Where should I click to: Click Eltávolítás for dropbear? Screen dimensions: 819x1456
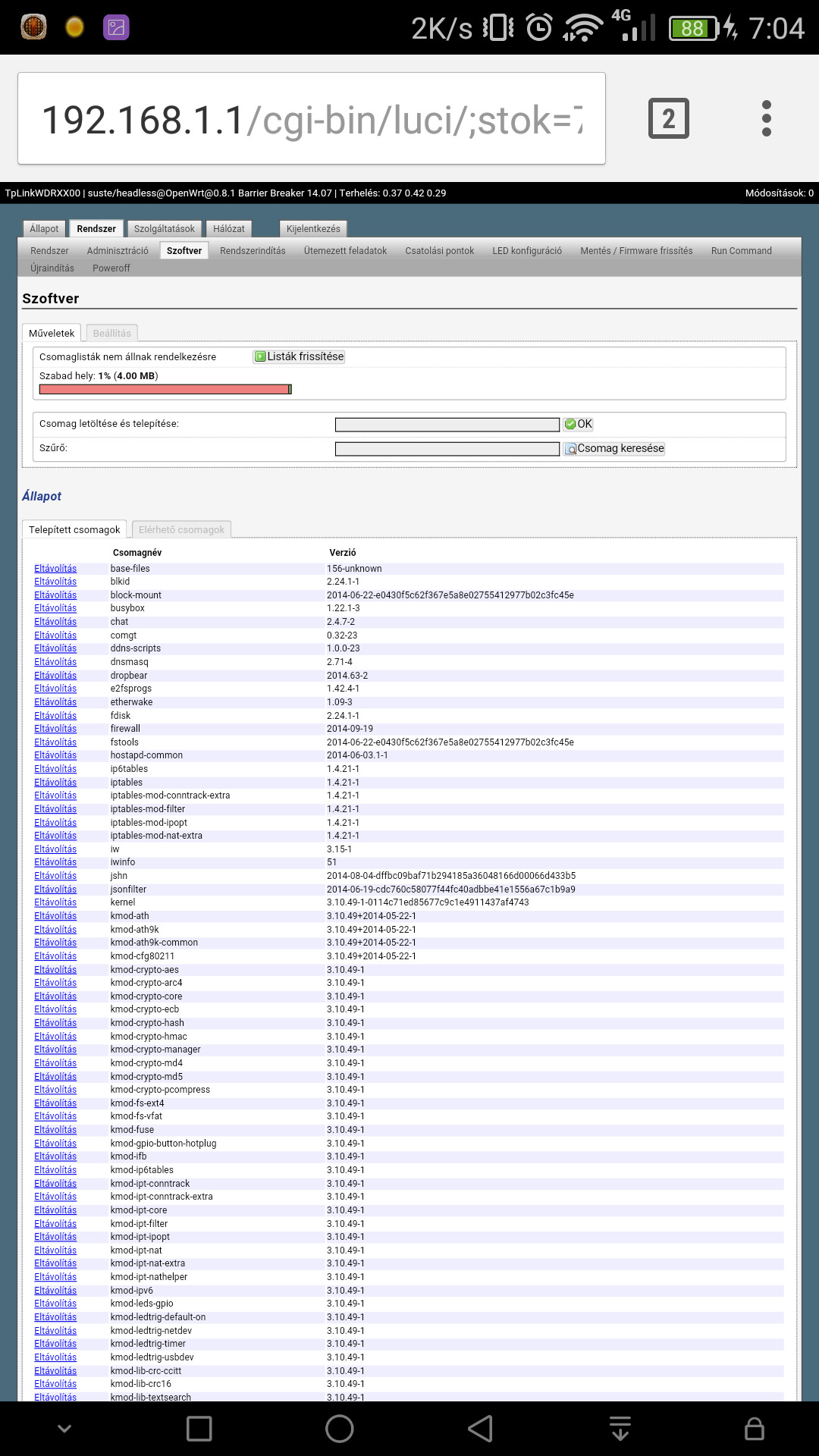(55, 676)
